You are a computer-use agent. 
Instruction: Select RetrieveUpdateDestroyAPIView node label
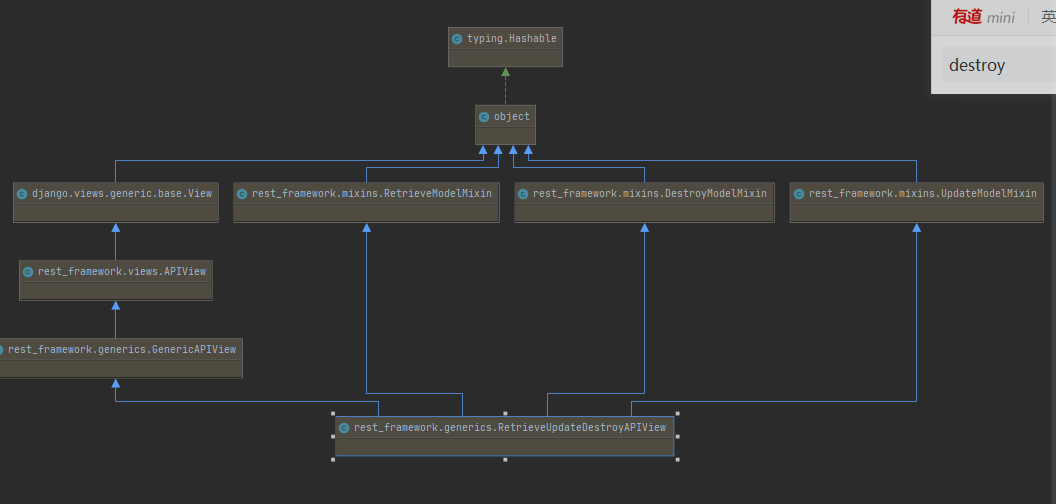pyautogui.click(x=510, y=428)
